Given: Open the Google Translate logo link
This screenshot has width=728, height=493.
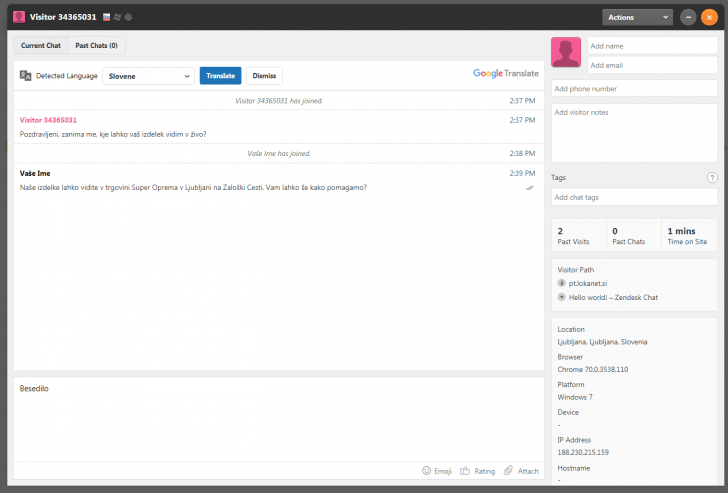Looking at the screenshot, I should click(506, 73).
